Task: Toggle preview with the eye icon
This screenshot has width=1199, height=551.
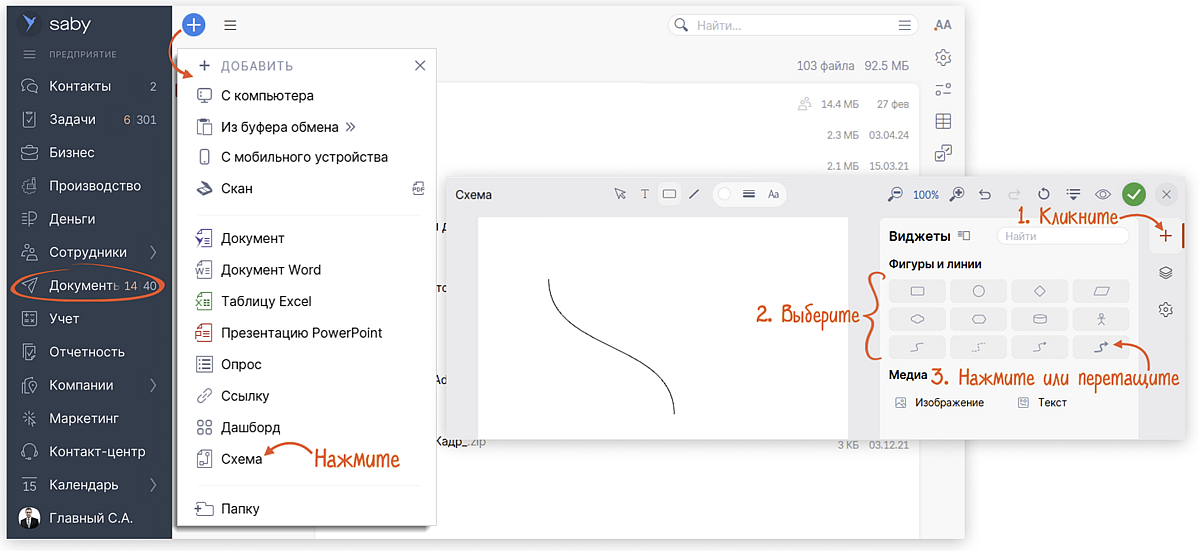Action: [x=1103, y=194]
